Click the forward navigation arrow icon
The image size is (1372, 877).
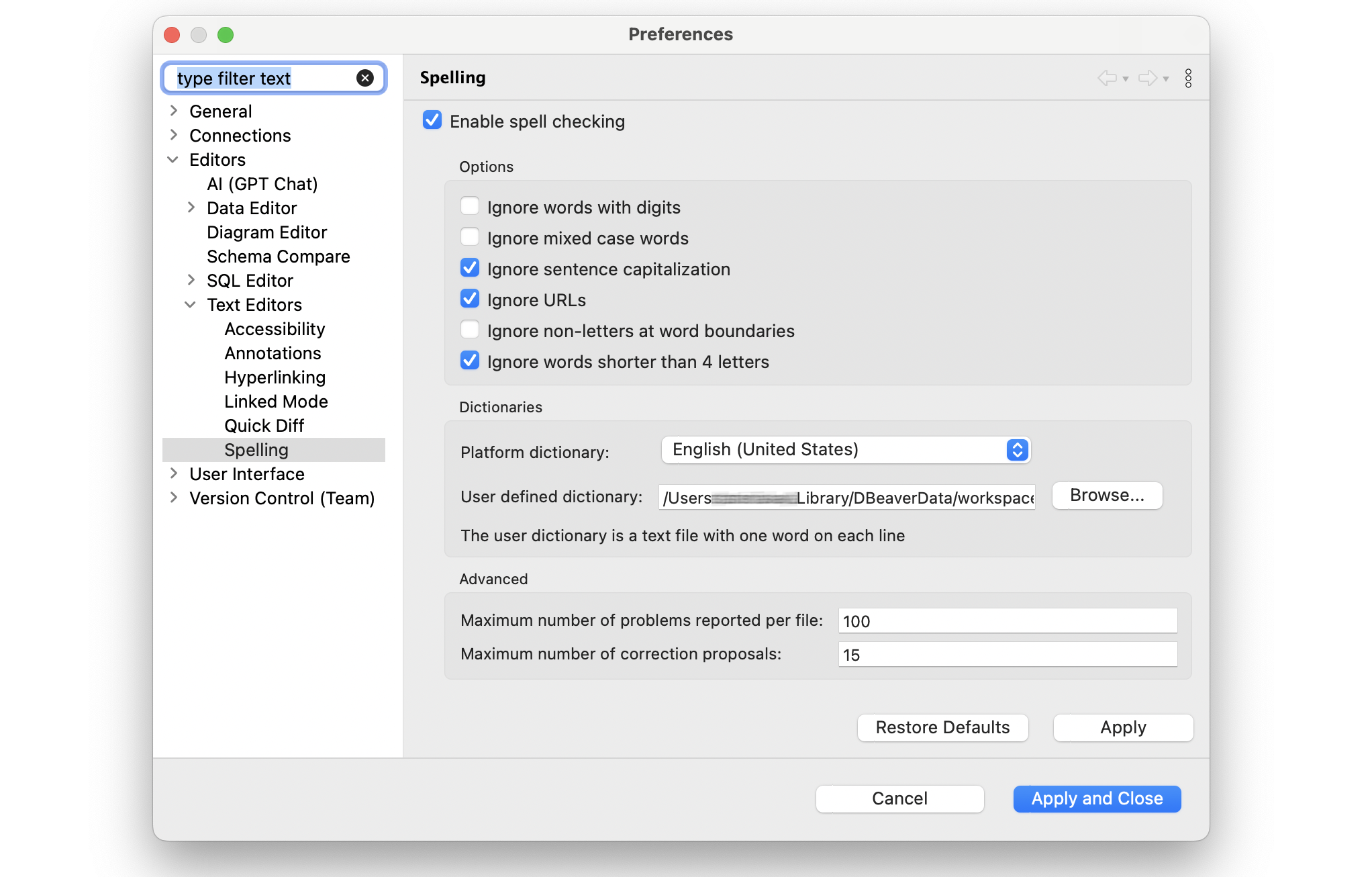[1147, 78]
